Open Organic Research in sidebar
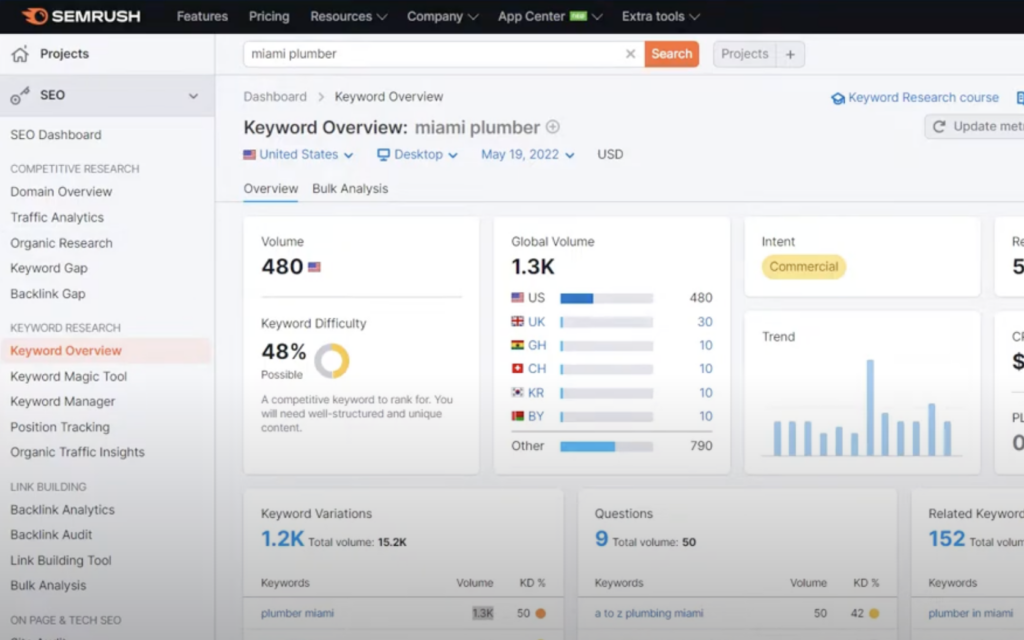 [x=61, y=243]
